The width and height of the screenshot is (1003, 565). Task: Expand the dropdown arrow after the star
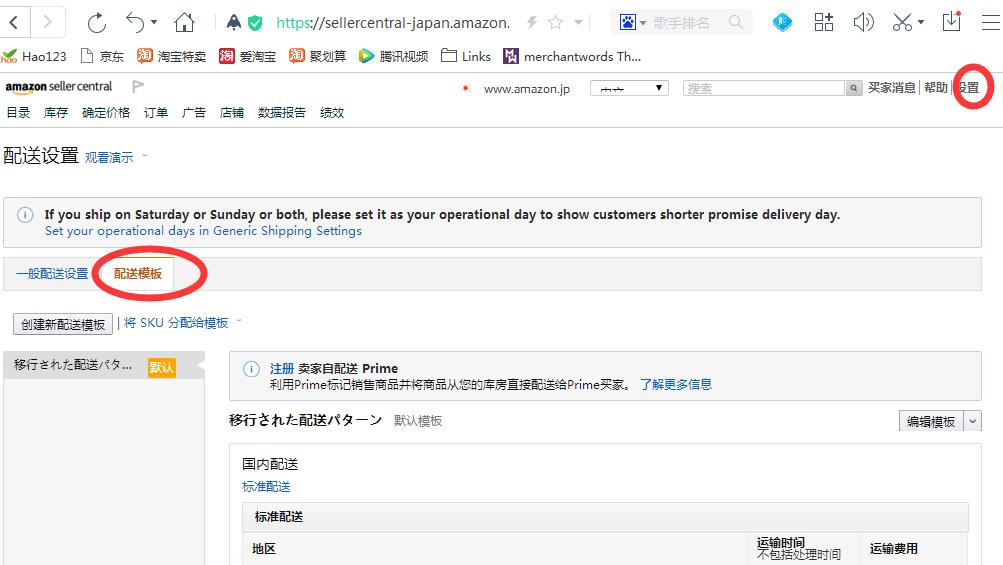coord(578,22)
